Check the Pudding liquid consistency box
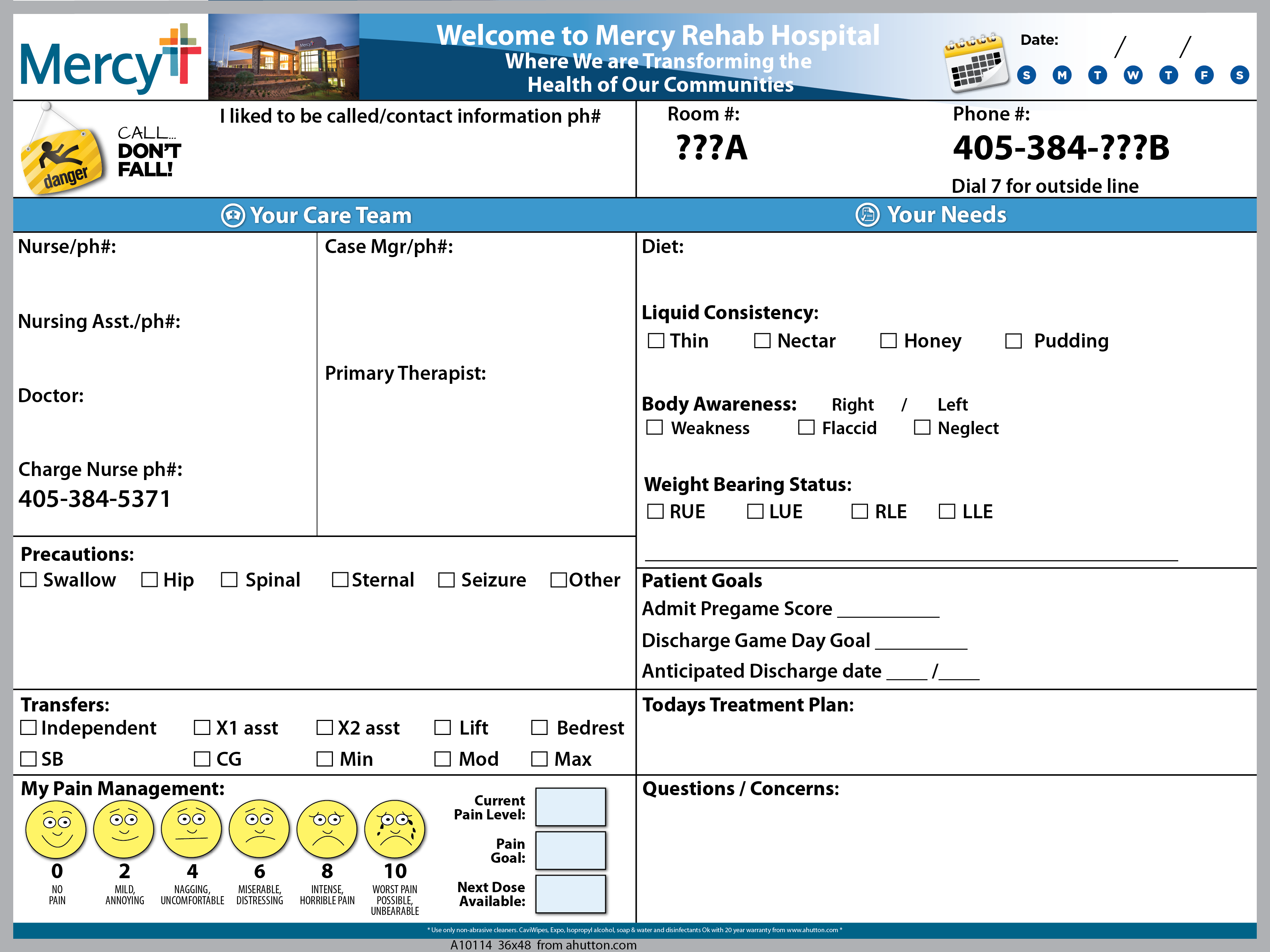 (x=1014, y=341)
